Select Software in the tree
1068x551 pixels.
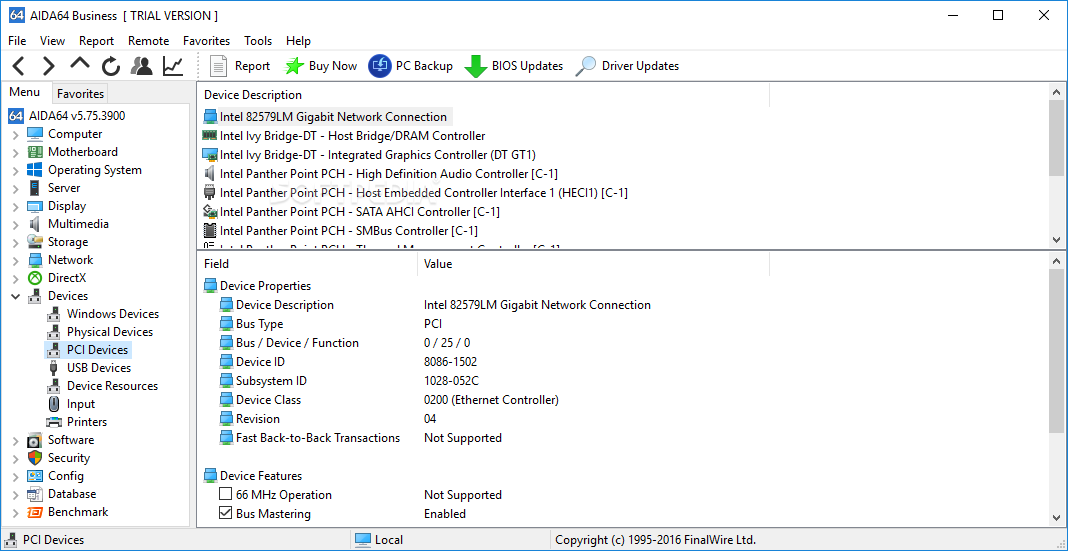(61, 440)
